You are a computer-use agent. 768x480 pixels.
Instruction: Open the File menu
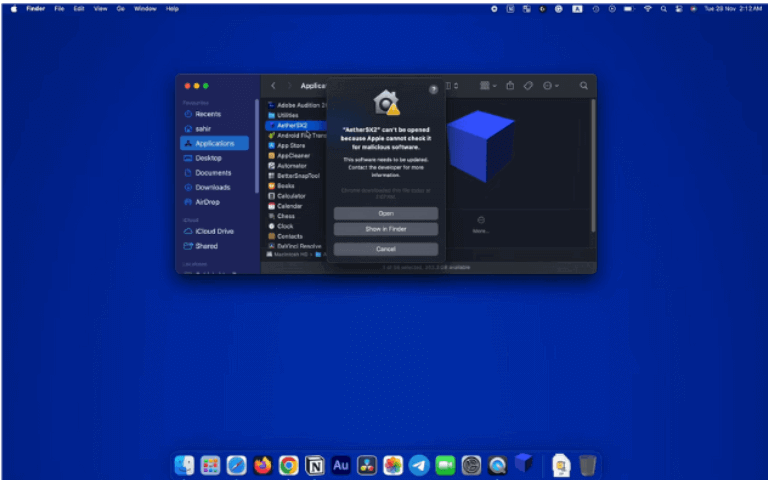pyautogui.click(x=59, y=9)
